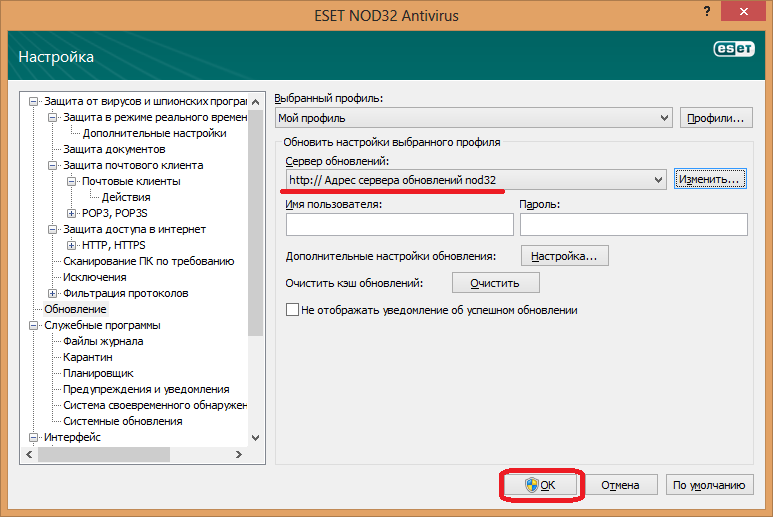Select 'Дополнительные настройки' in the tree
The width and height of the screenshot is (773, 517).
[x=154, y=133]
